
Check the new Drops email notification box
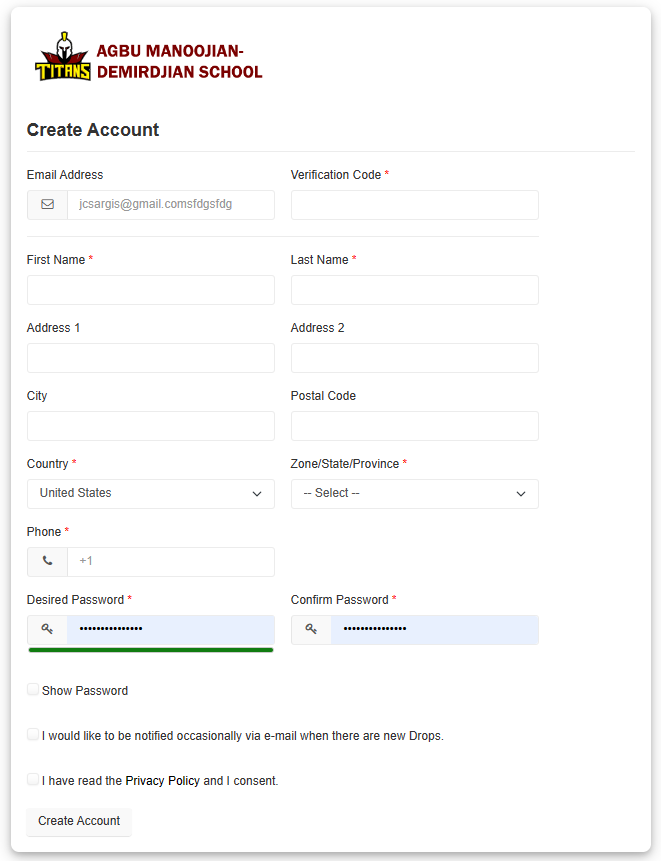32,734
